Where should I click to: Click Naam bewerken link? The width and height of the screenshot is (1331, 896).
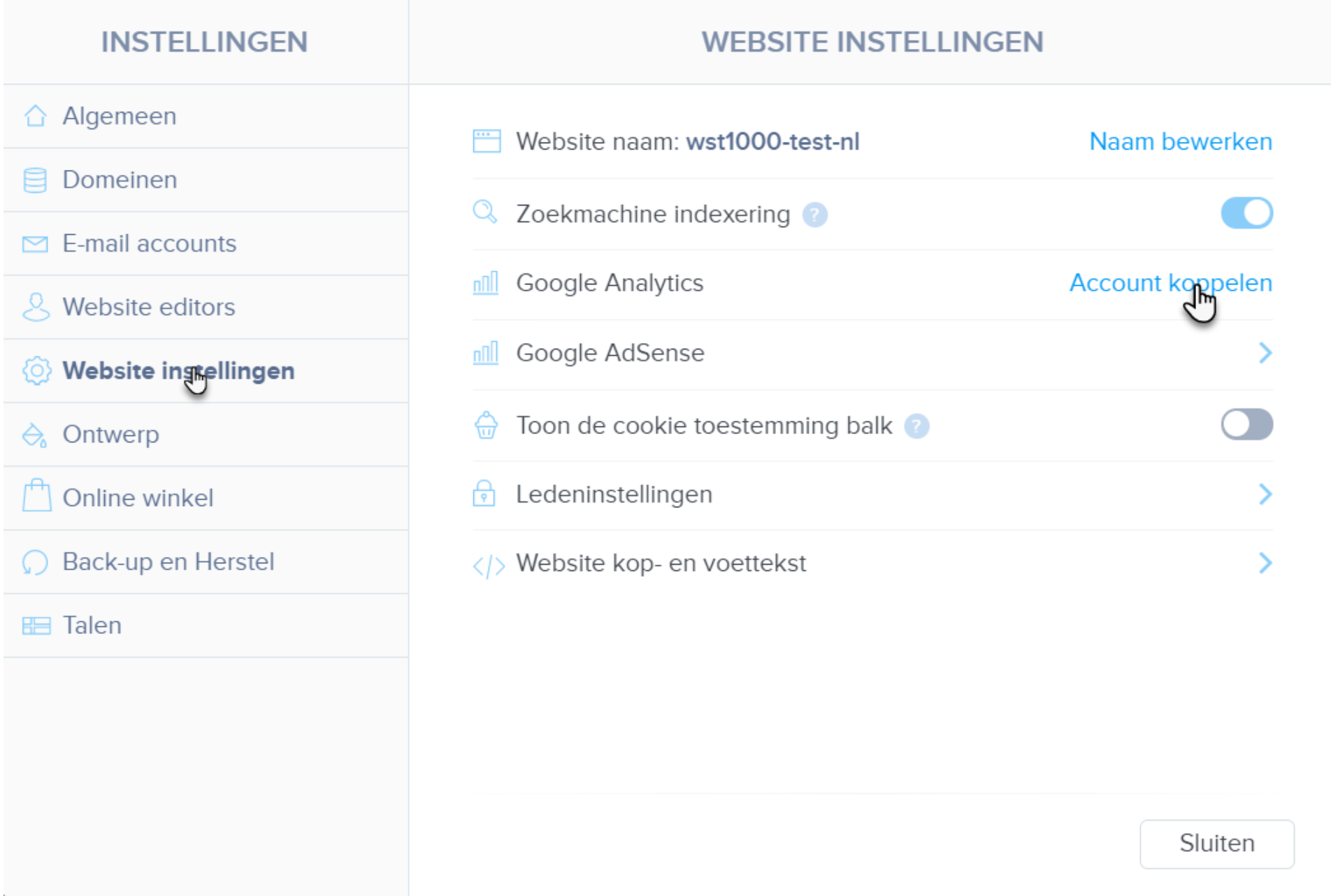coord(1179,141)
